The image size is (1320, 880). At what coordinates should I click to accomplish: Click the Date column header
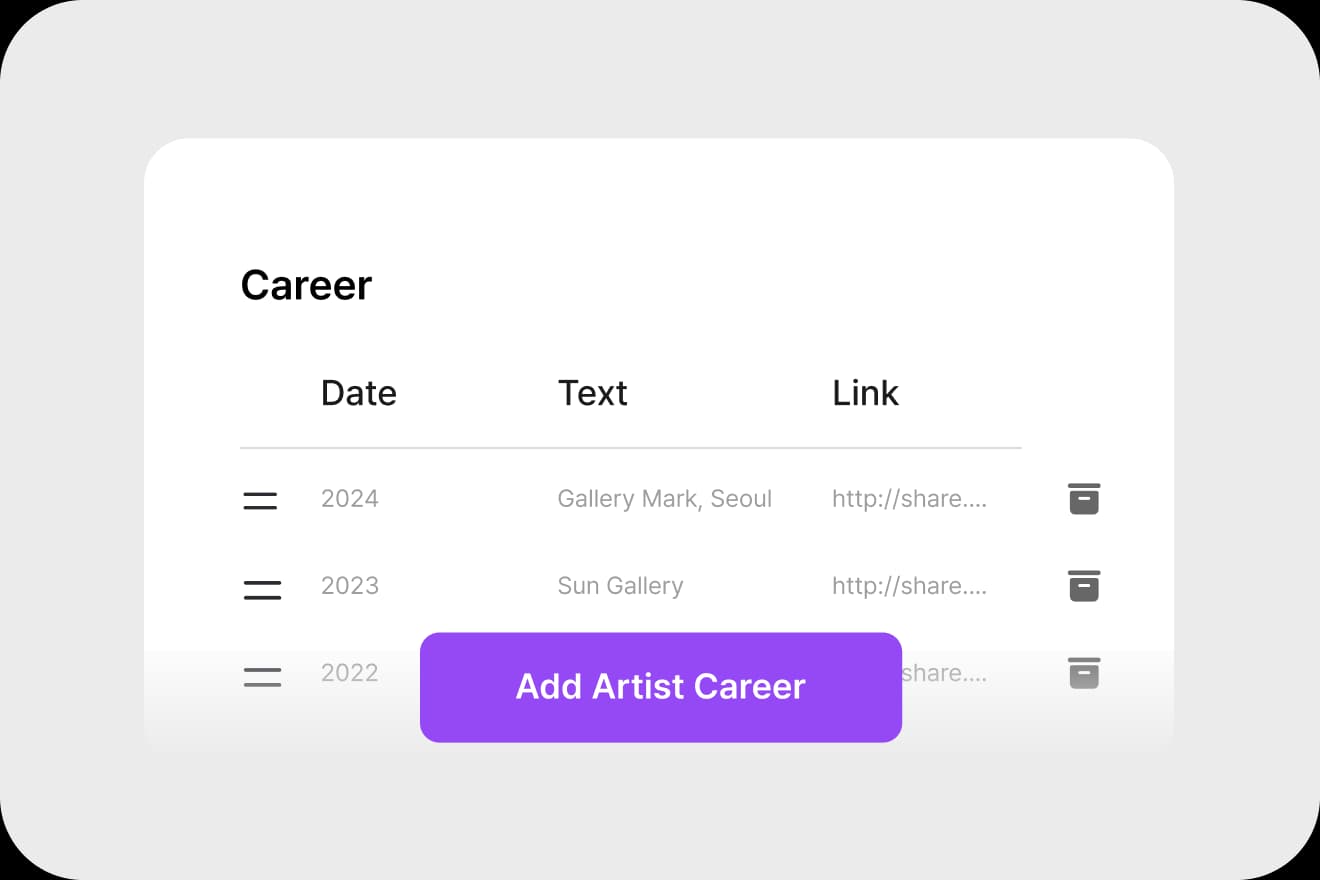point(358,393)
